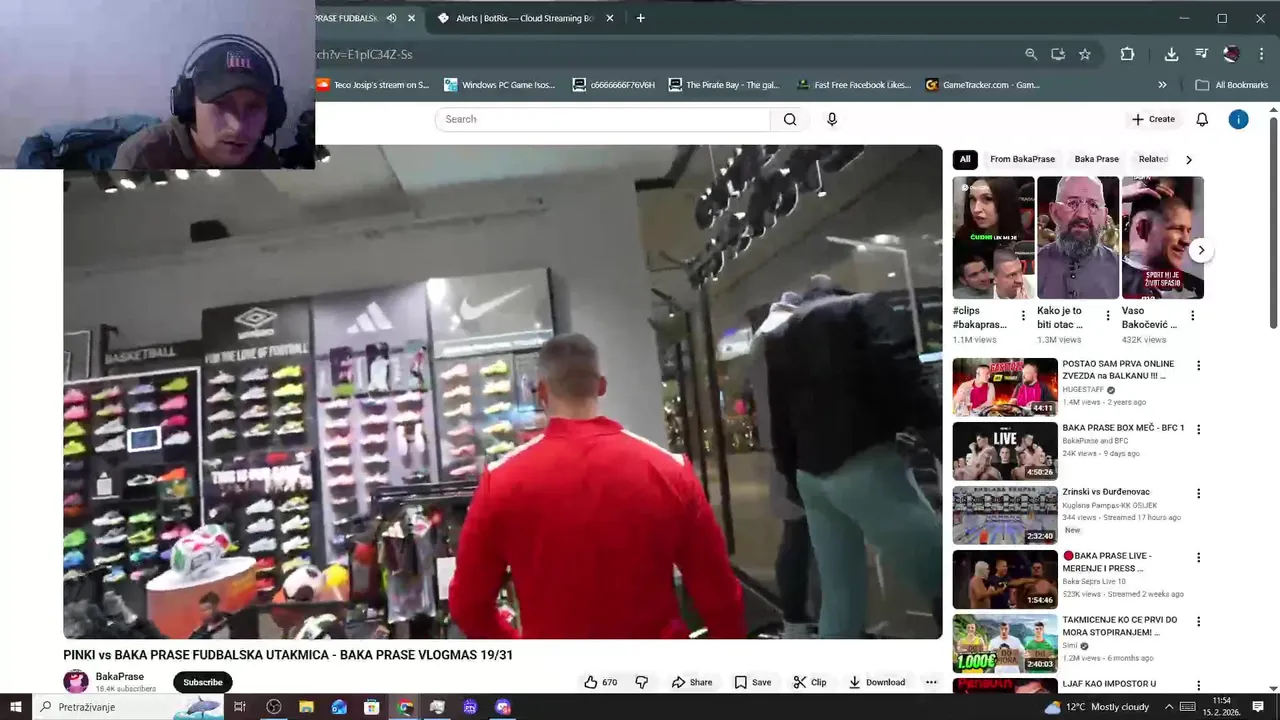Open Fast Free Facebook Likes bookmark
1280x720 pixels.
coord(853,85)
